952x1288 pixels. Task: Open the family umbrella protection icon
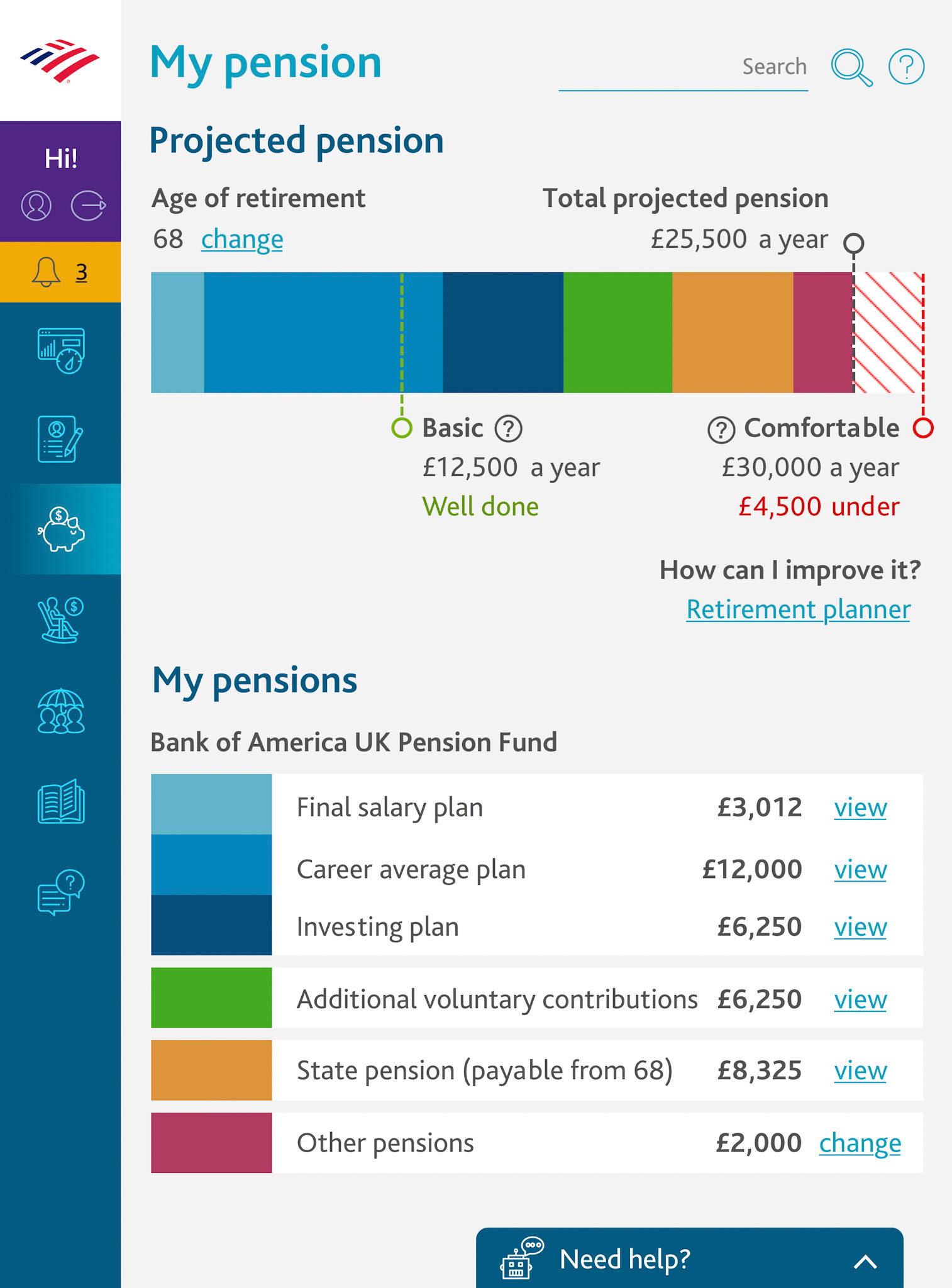click(61, 711)
